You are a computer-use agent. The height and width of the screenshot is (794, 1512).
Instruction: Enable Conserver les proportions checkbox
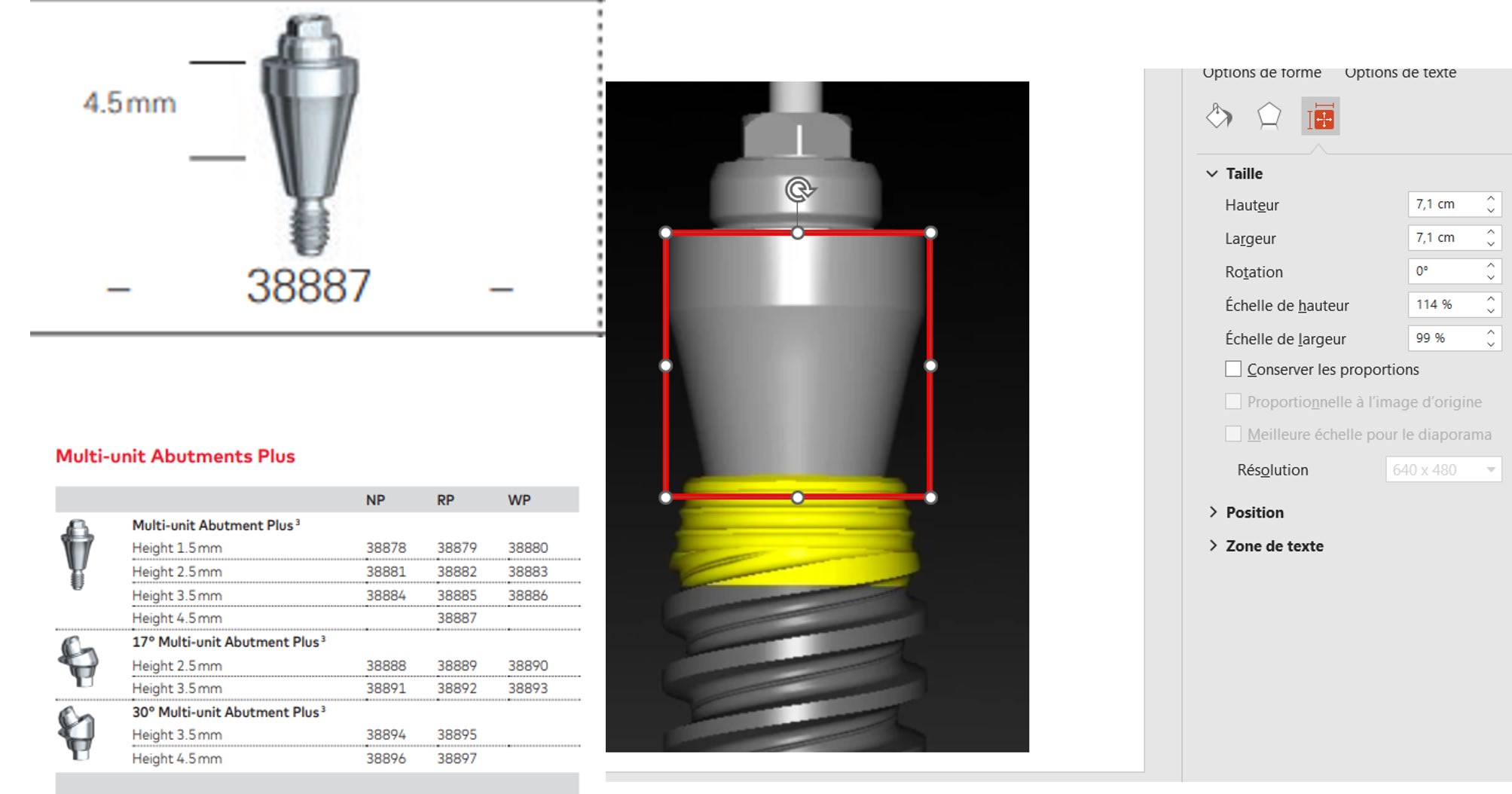pos(1233,369)
